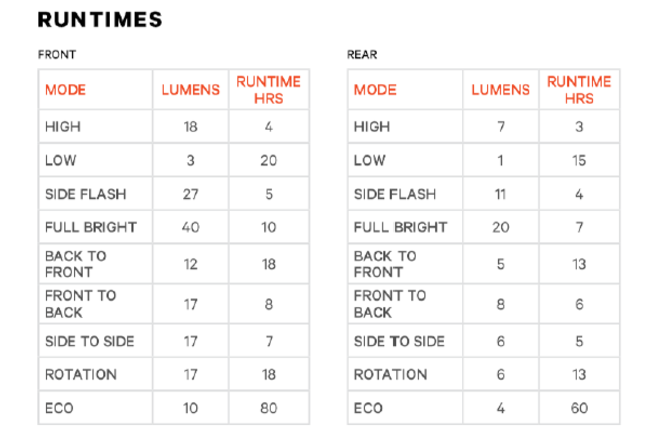Click the ECO mode cell in the front table

(x=59, y=408)
